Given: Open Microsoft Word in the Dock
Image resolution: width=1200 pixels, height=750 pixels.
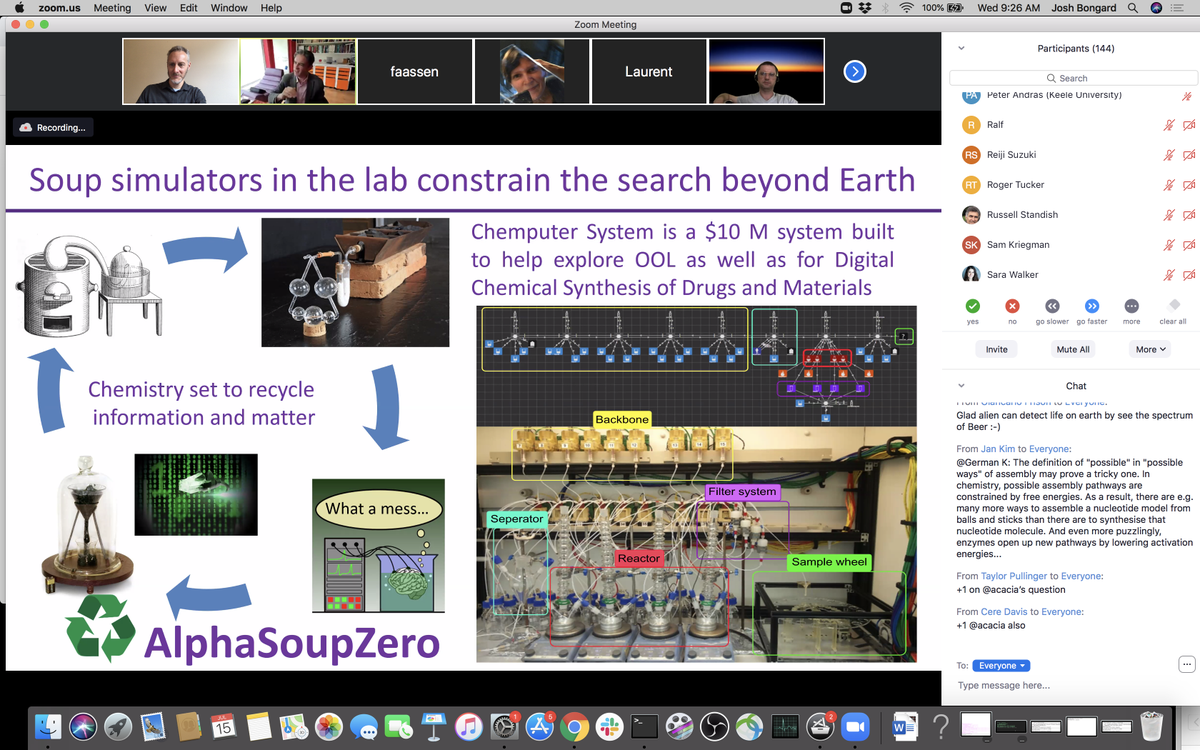Looking at the screenshot, I should [x=903, y=726].
